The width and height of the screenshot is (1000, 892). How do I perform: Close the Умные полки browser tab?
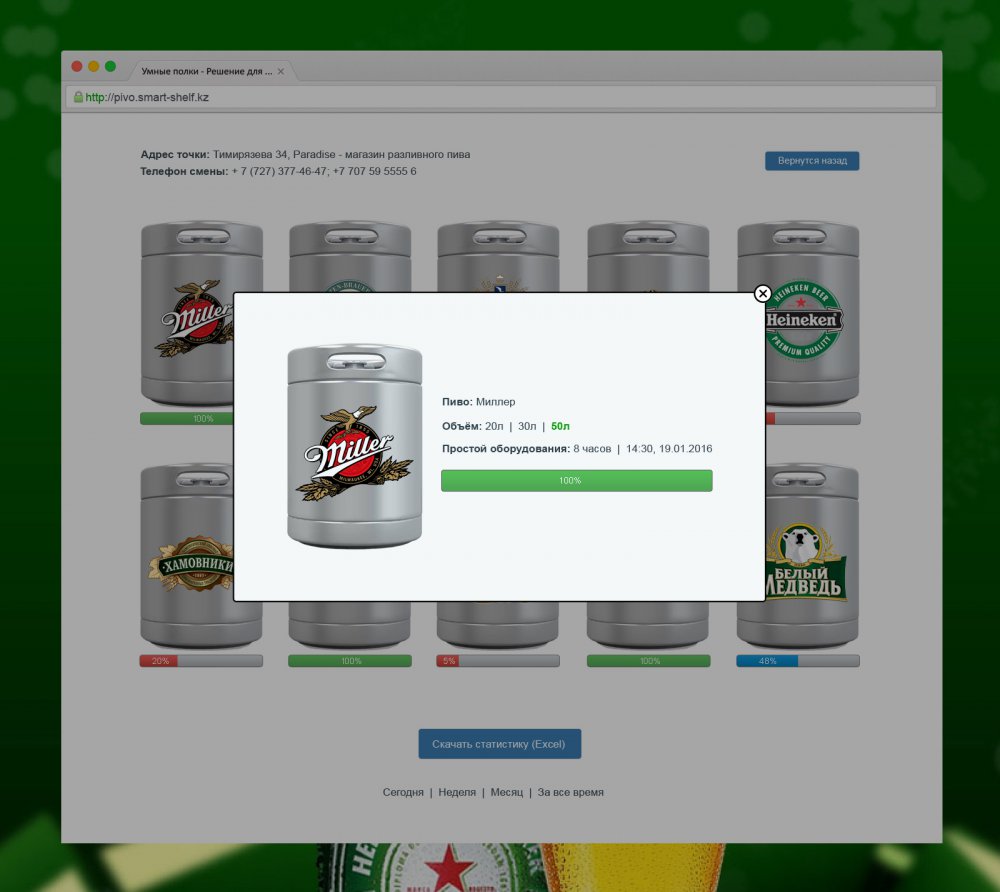(x=281, y=71)
